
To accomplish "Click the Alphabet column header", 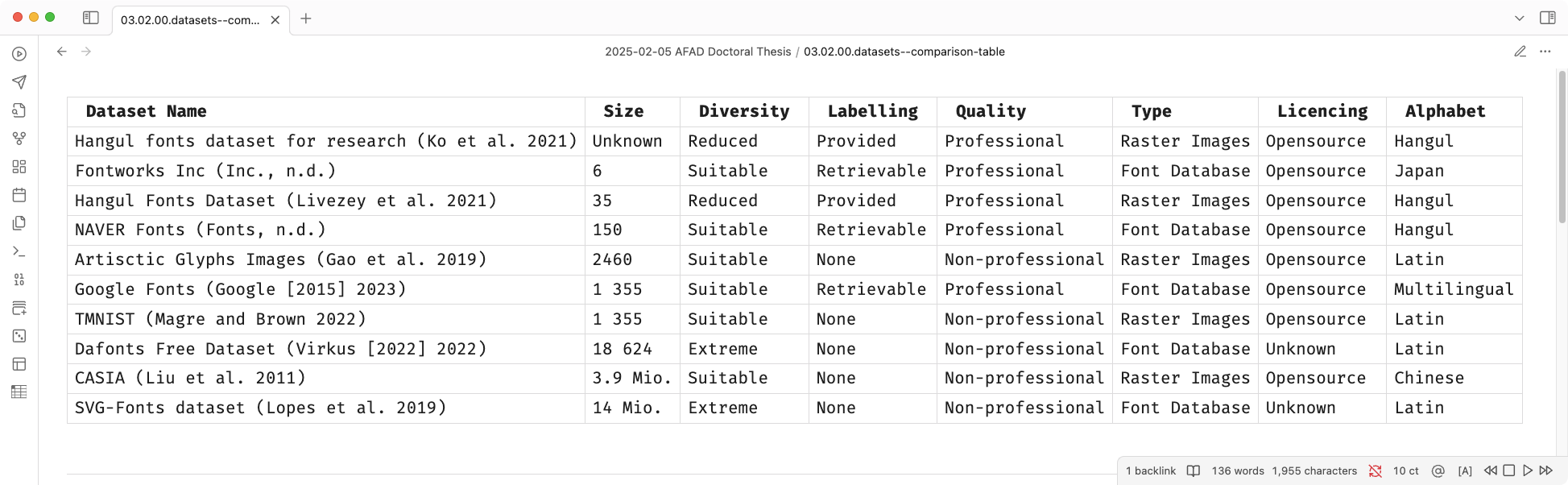I will [1454, 112].
